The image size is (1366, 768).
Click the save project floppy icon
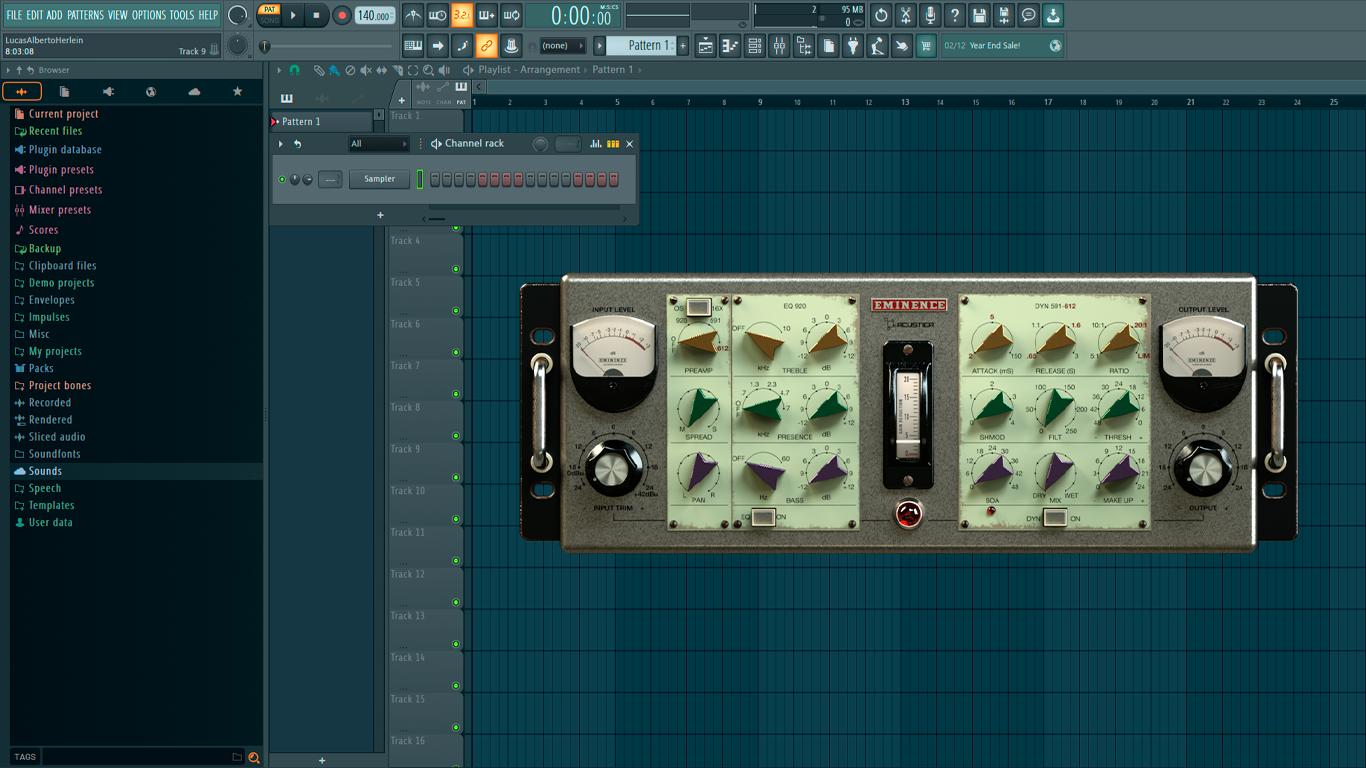pos(979,15)
